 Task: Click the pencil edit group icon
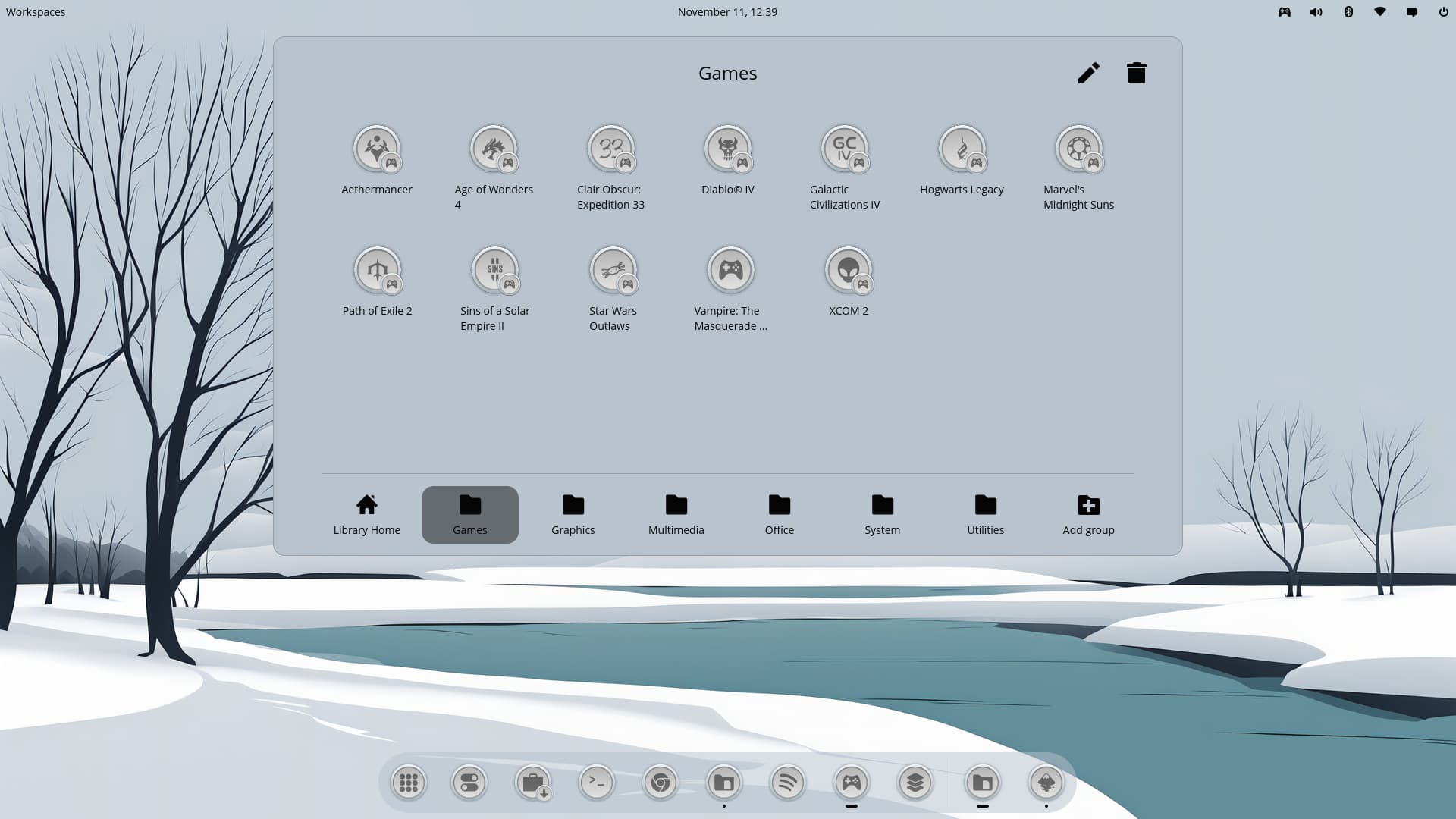click(x=1089, y=73)
